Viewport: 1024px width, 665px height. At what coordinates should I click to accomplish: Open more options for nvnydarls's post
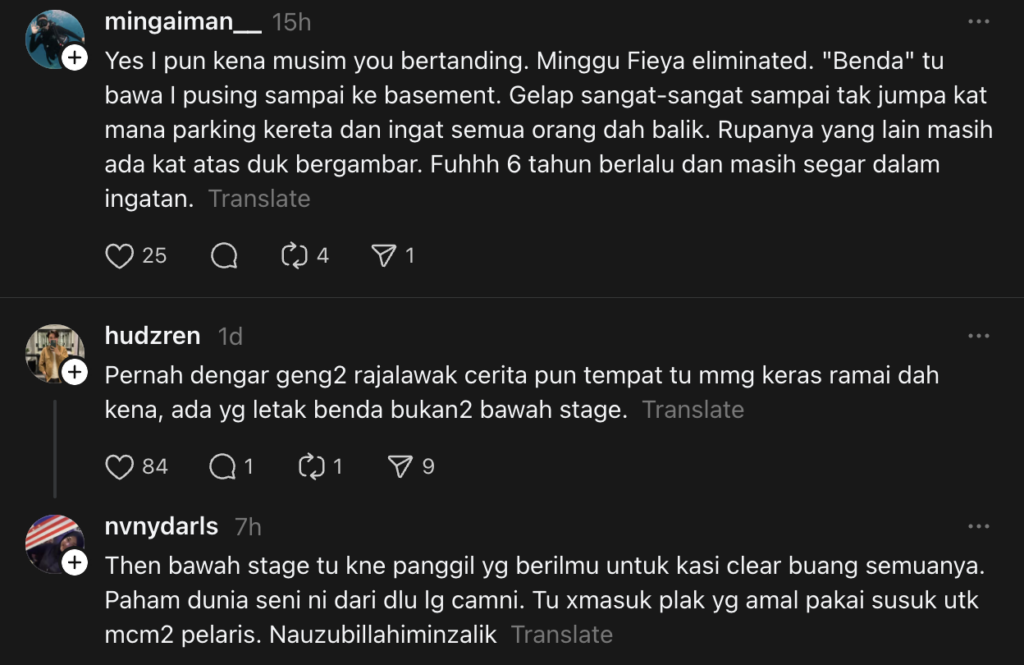pos(978,526)
